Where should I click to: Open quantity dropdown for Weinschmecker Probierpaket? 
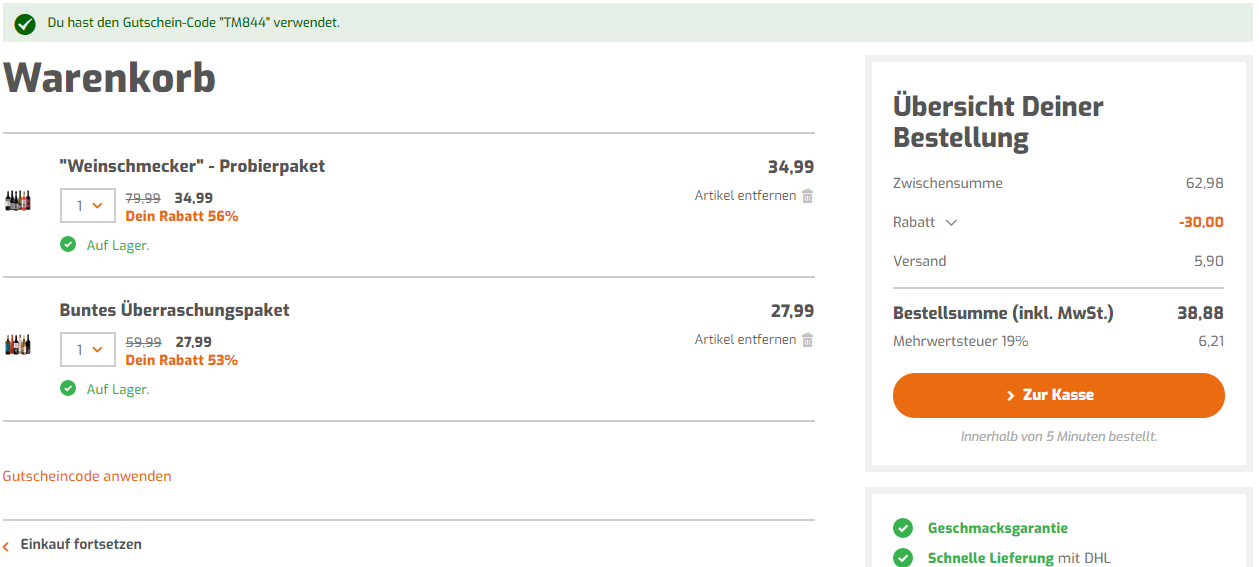(88, 206)
